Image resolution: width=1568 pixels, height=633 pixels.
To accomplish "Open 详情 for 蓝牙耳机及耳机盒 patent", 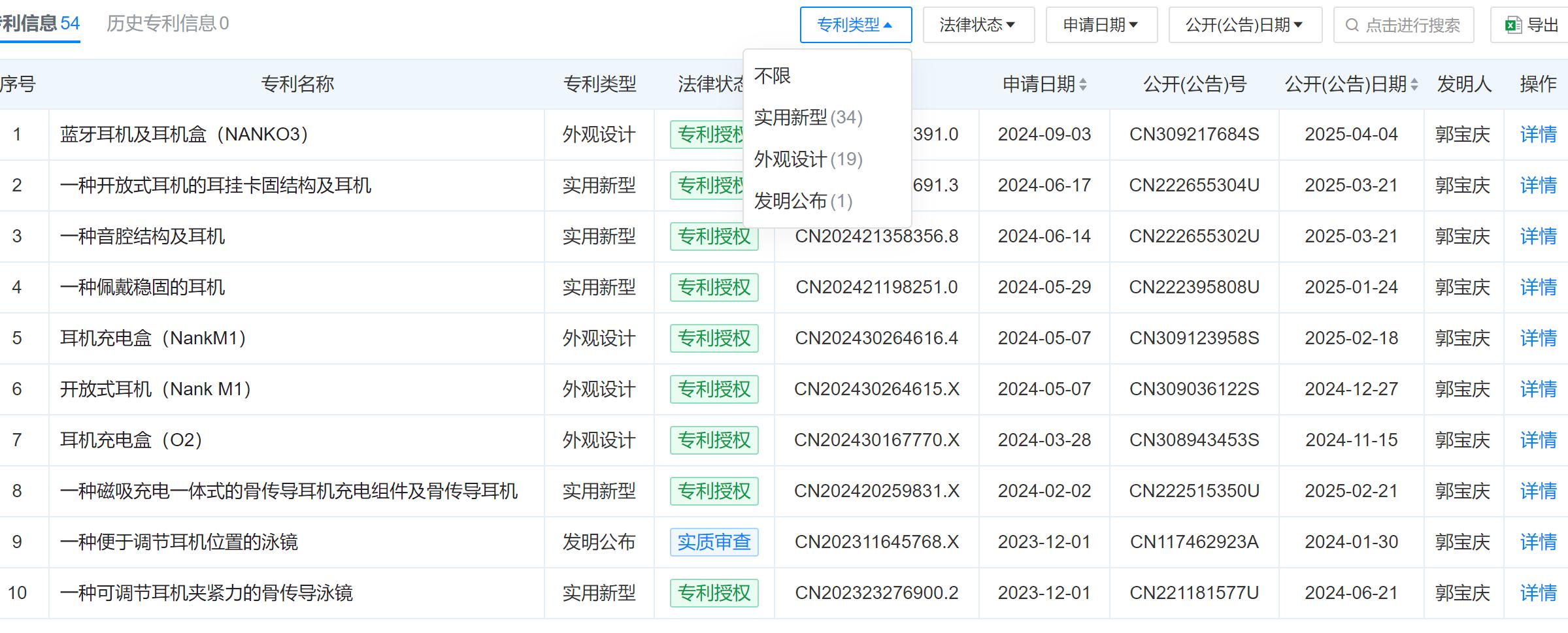I will click(1538, 135).
